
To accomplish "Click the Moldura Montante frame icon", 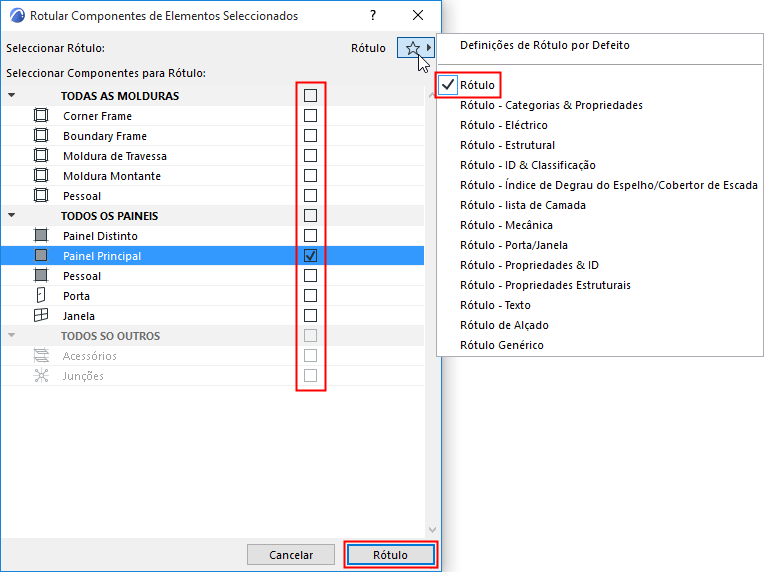I will coord(41,175).
